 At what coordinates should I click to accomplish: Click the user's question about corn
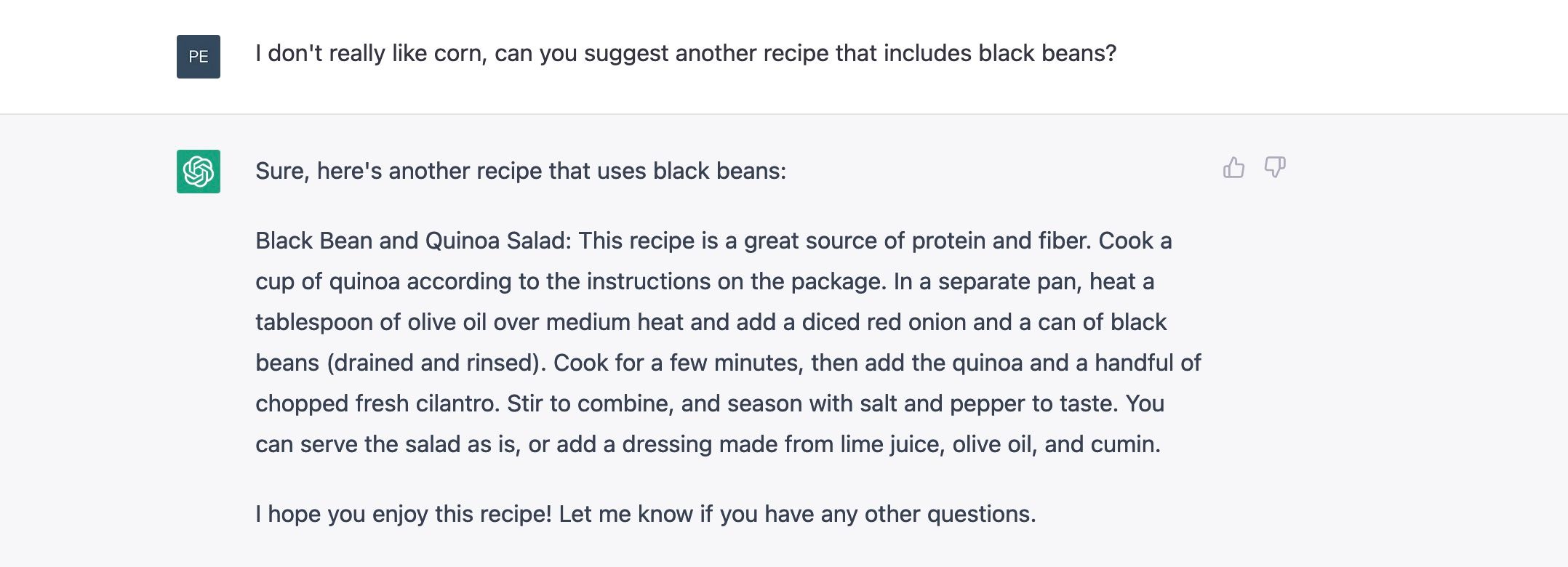[x=685, y=53]
